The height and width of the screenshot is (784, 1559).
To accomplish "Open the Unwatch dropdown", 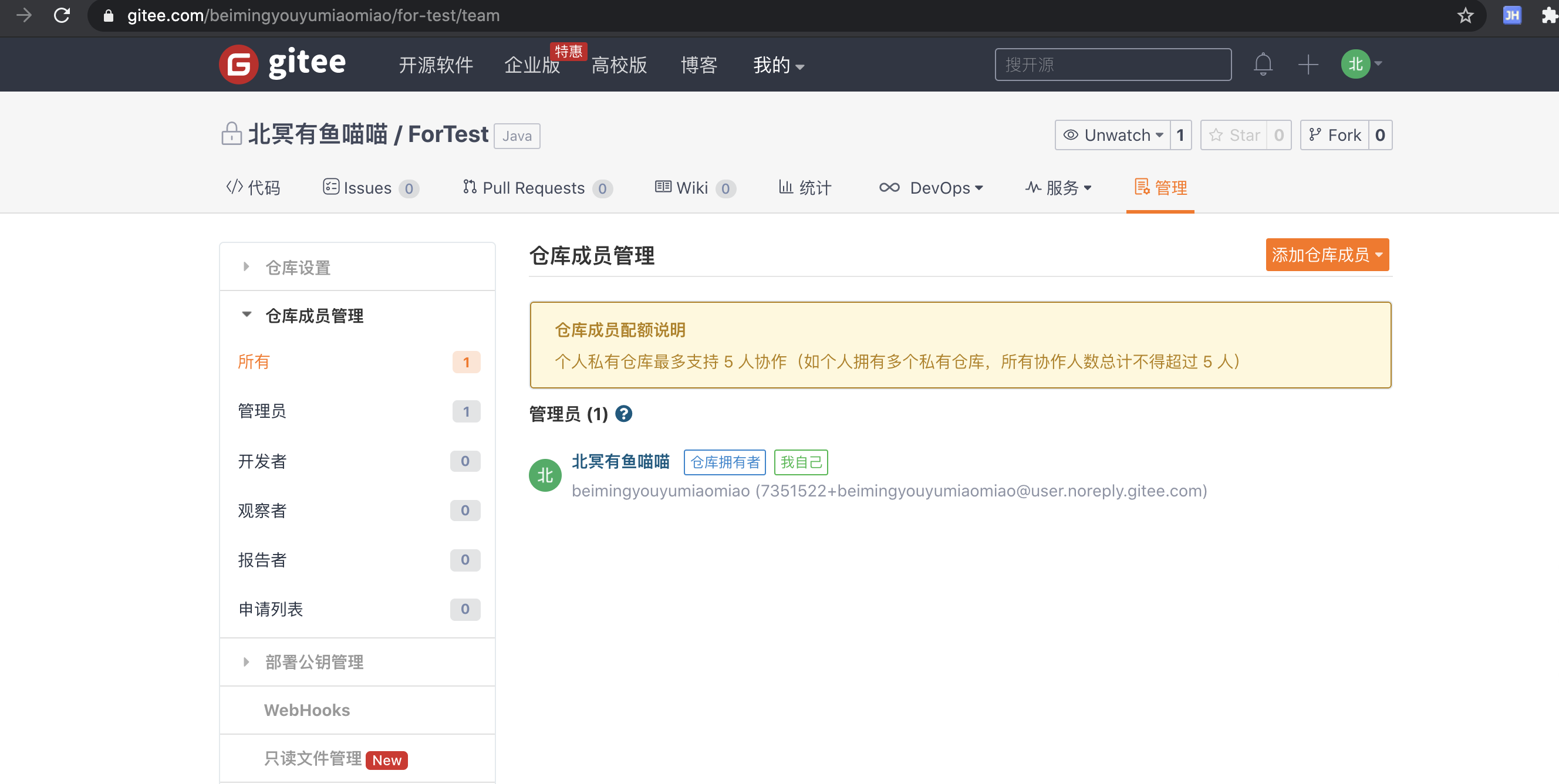I will 1113,135.
